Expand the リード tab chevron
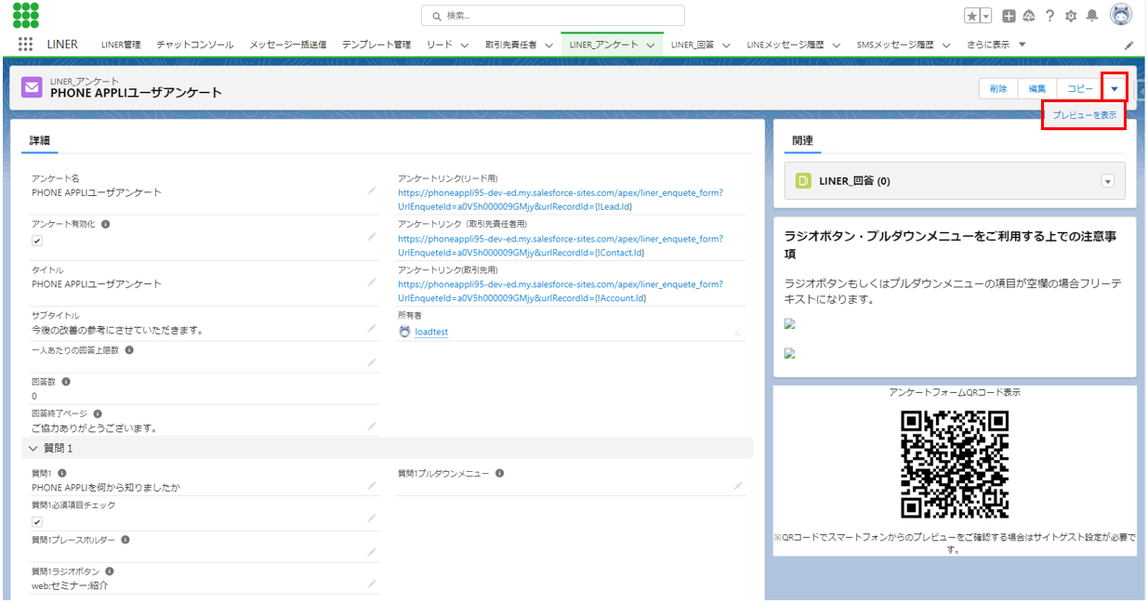 click(x=465, y=45)
